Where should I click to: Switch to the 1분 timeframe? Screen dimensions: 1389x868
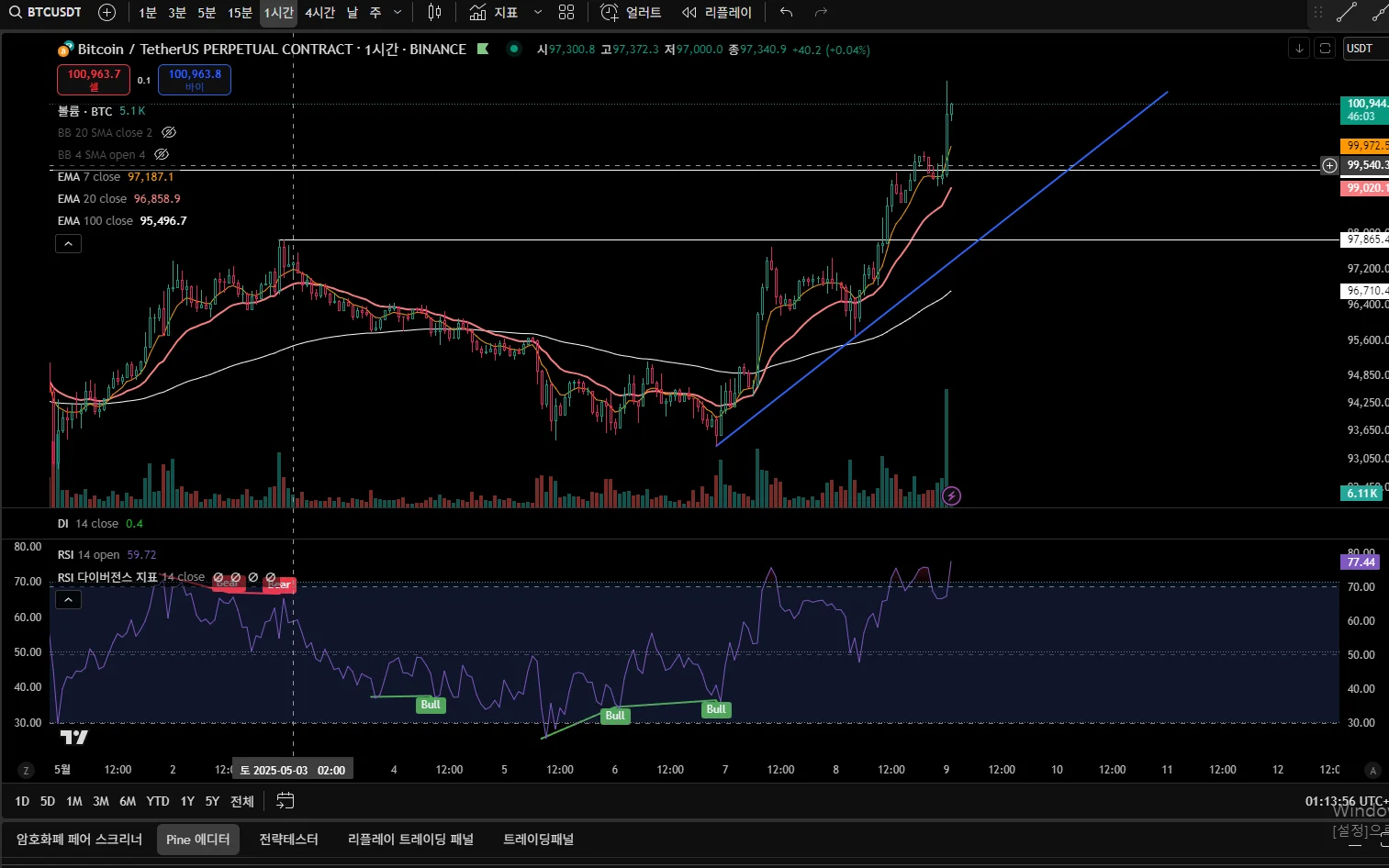coord(148,12)
